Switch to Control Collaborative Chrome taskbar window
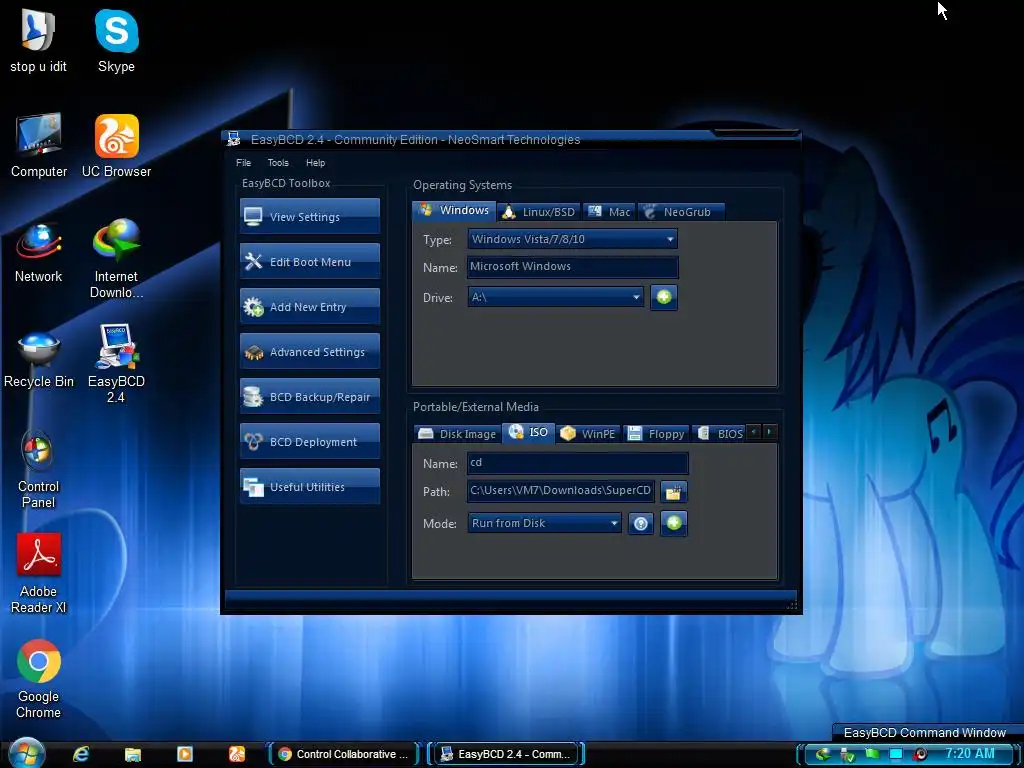 point(345,754)
